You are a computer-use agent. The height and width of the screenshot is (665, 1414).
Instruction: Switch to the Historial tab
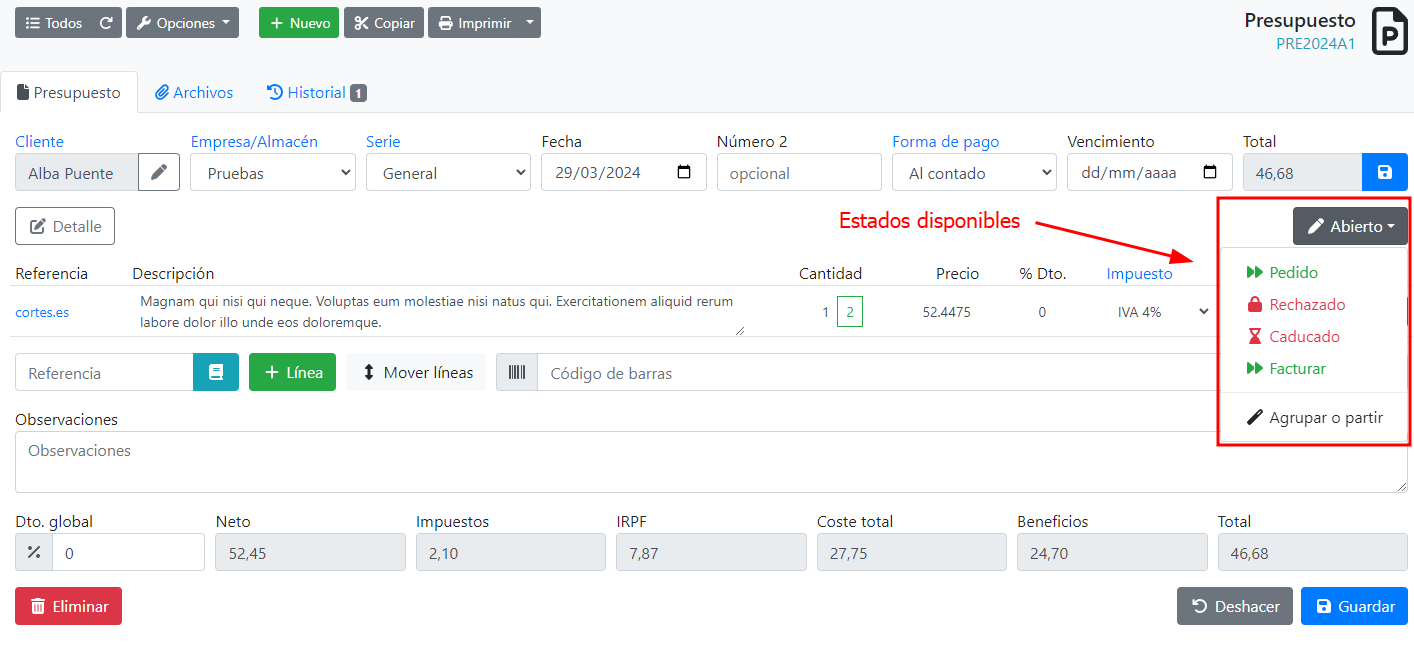pyautogui.click(x=316, y=92)
